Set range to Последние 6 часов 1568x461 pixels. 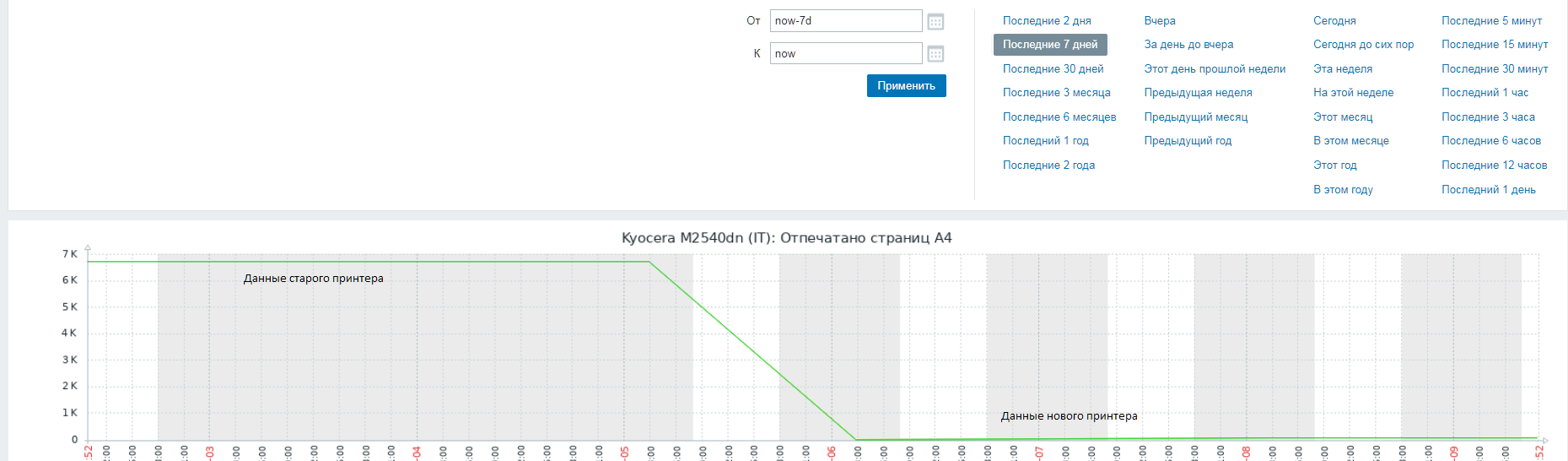pos(1491,141)
